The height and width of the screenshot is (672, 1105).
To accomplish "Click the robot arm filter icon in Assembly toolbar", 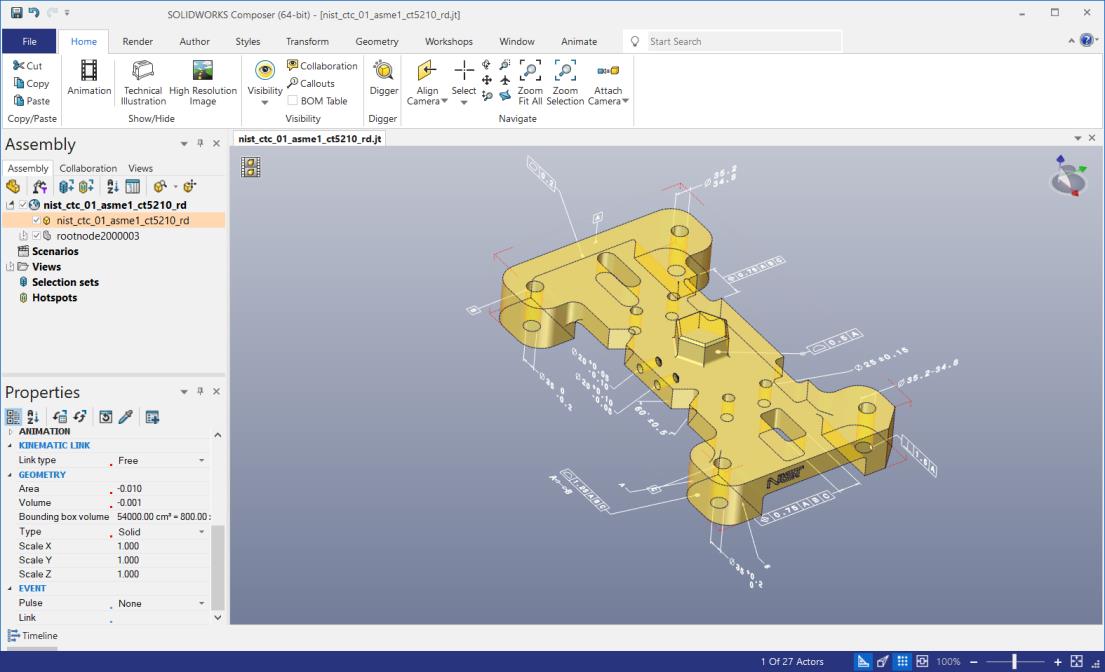I will coord(39,187).
